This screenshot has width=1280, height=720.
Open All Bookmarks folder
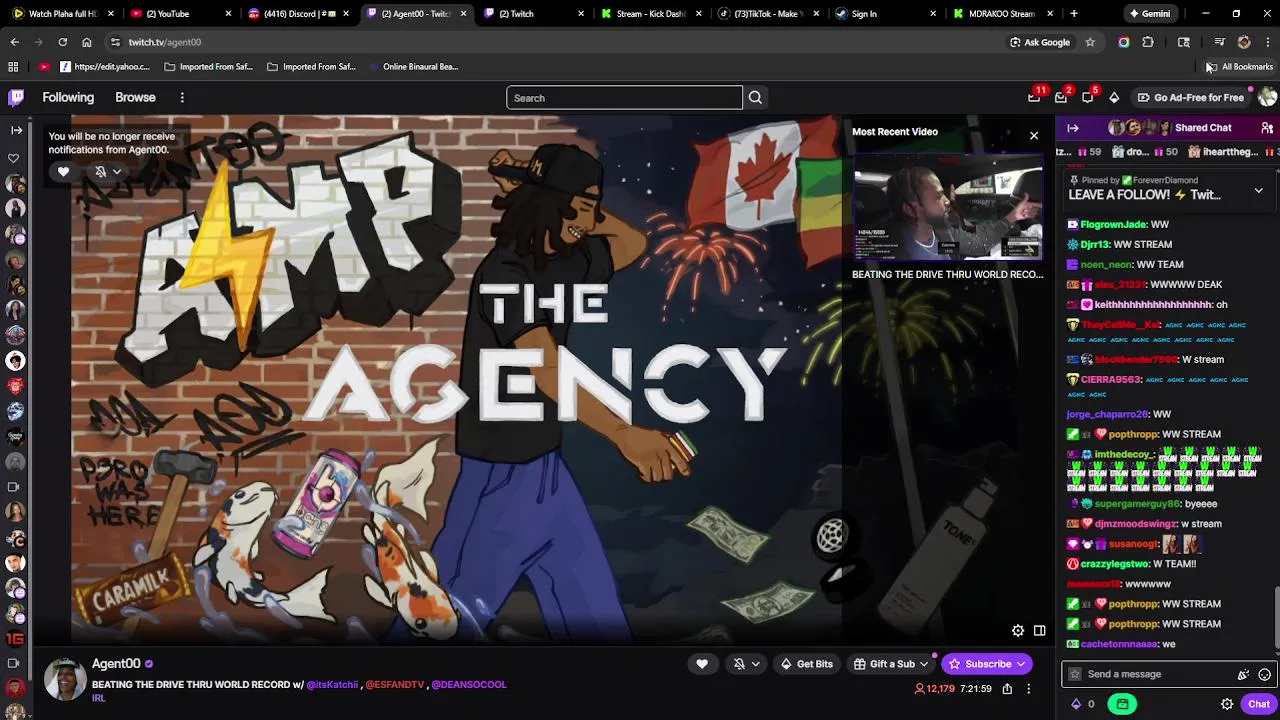[x=1240, y=67]
